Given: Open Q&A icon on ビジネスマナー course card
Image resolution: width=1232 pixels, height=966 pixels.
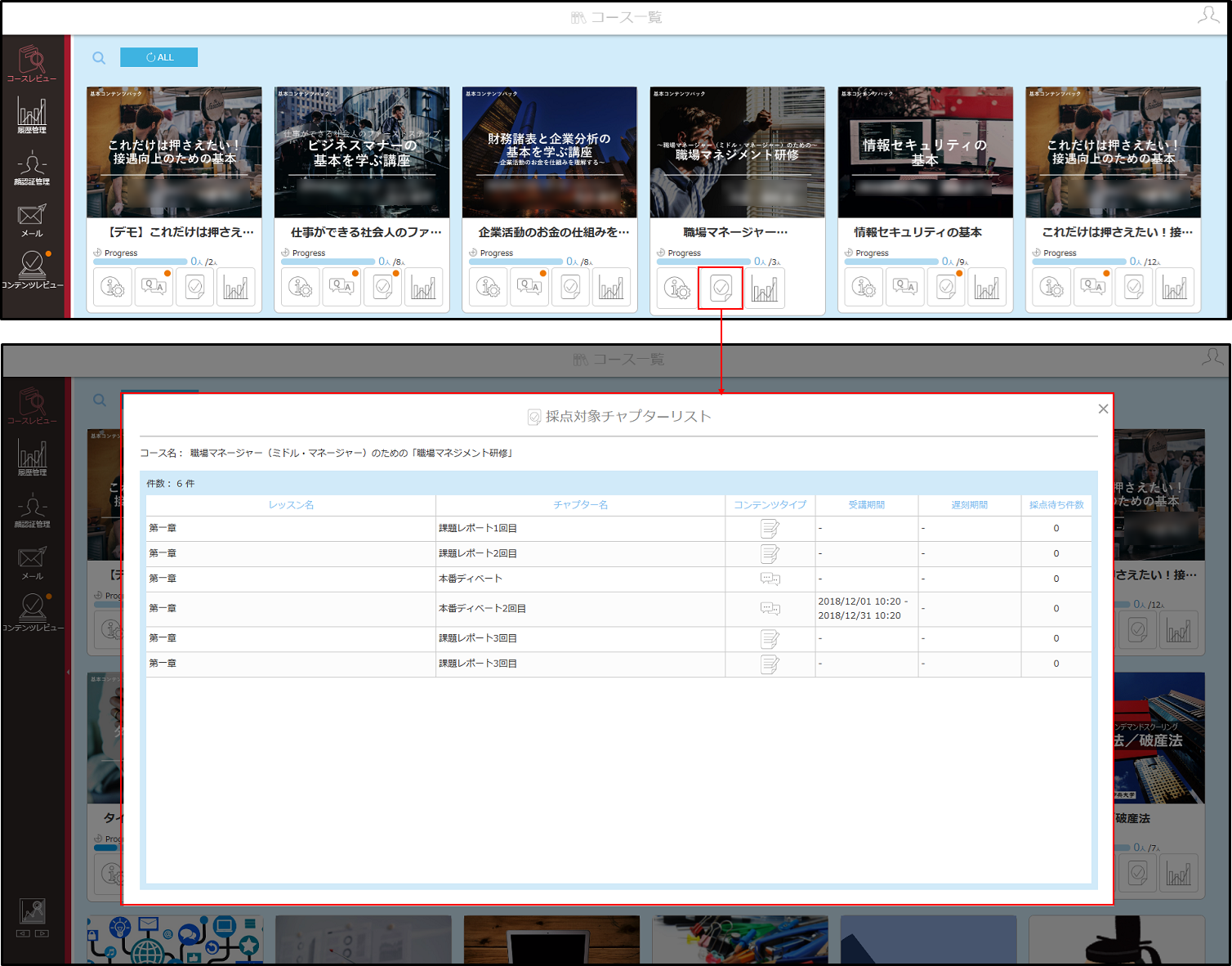Looking at the screenshot, I should tap(341, 287).
